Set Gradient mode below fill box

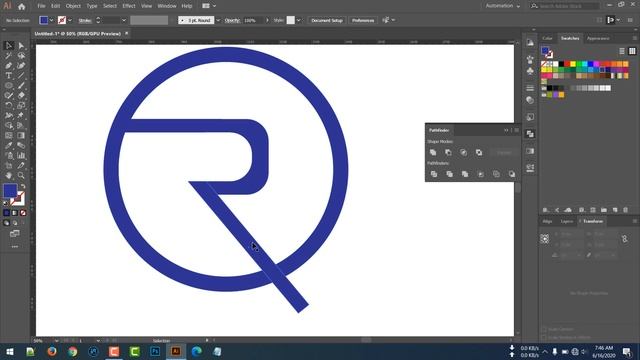15,213
